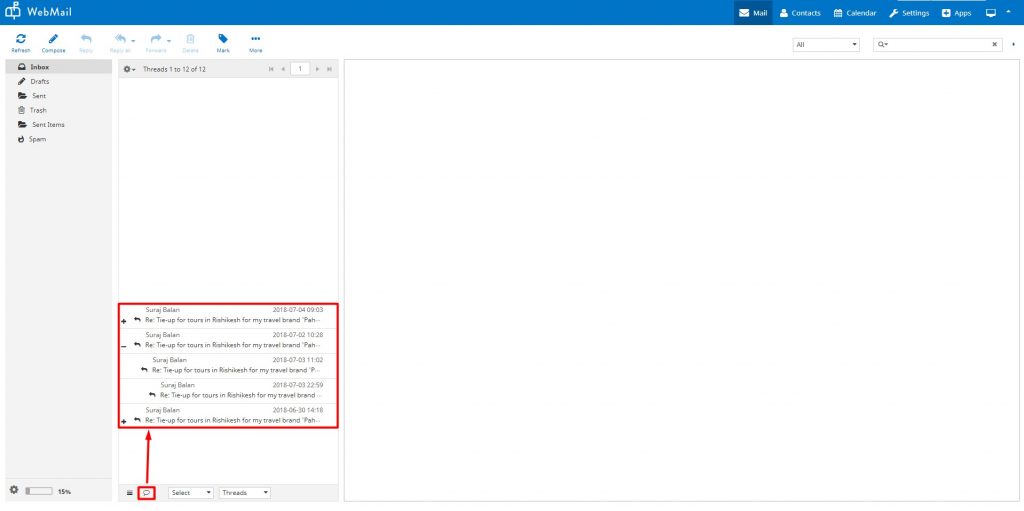Go to the last page of threads
This screenshot has height=511, width=1024.
329,69
